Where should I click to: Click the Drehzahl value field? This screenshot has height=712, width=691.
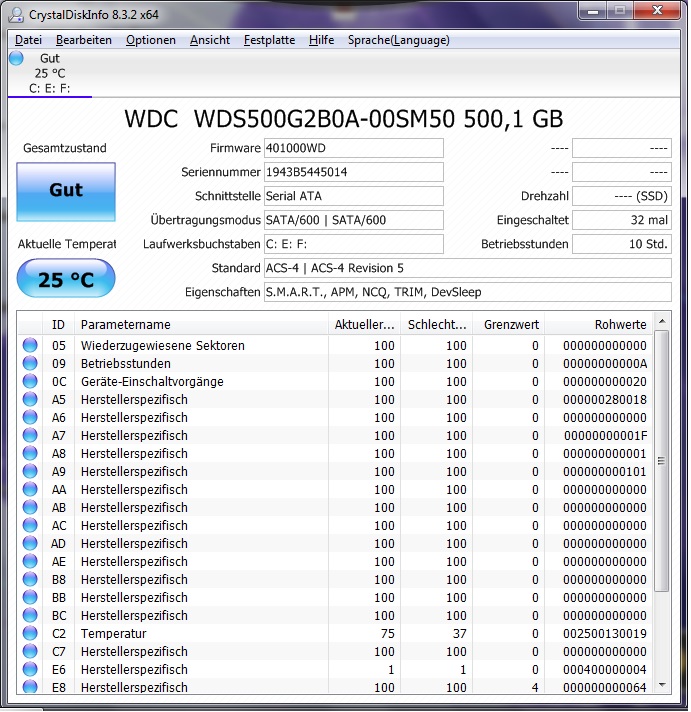tap(622, 196)
